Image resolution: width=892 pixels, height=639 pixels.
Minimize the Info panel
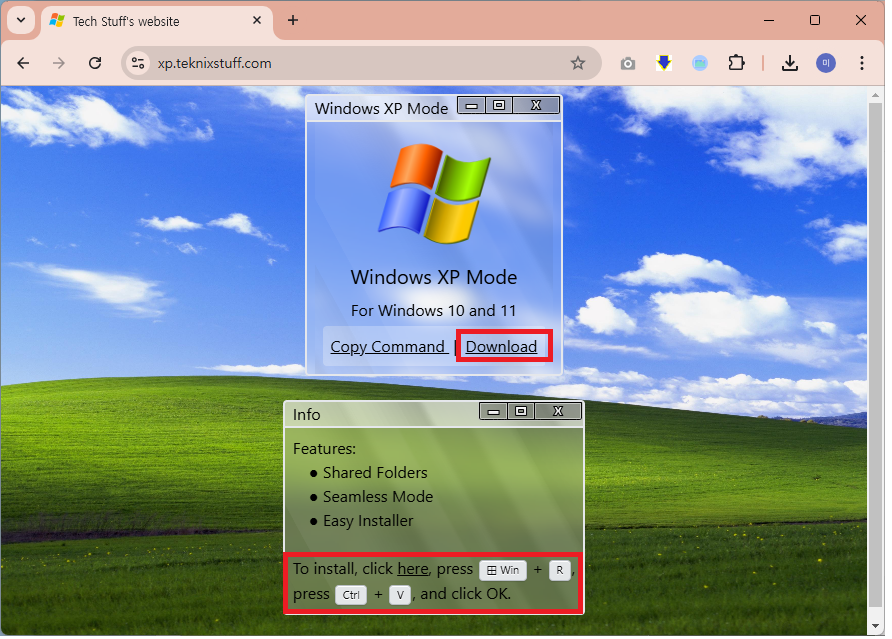(494, 411)
